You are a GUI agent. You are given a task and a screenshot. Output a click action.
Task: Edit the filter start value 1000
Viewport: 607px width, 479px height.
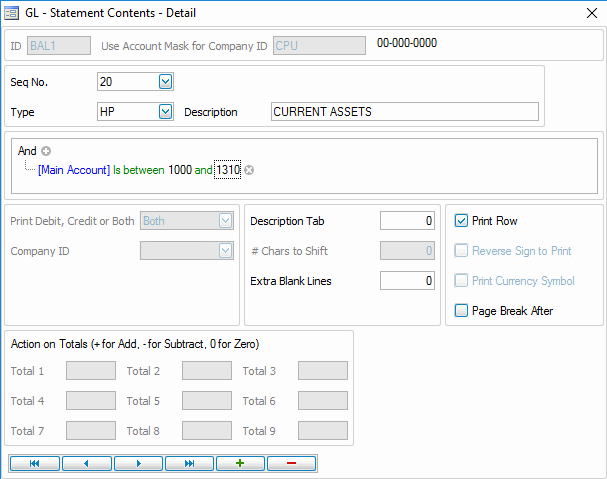click(x=180, y=170)
